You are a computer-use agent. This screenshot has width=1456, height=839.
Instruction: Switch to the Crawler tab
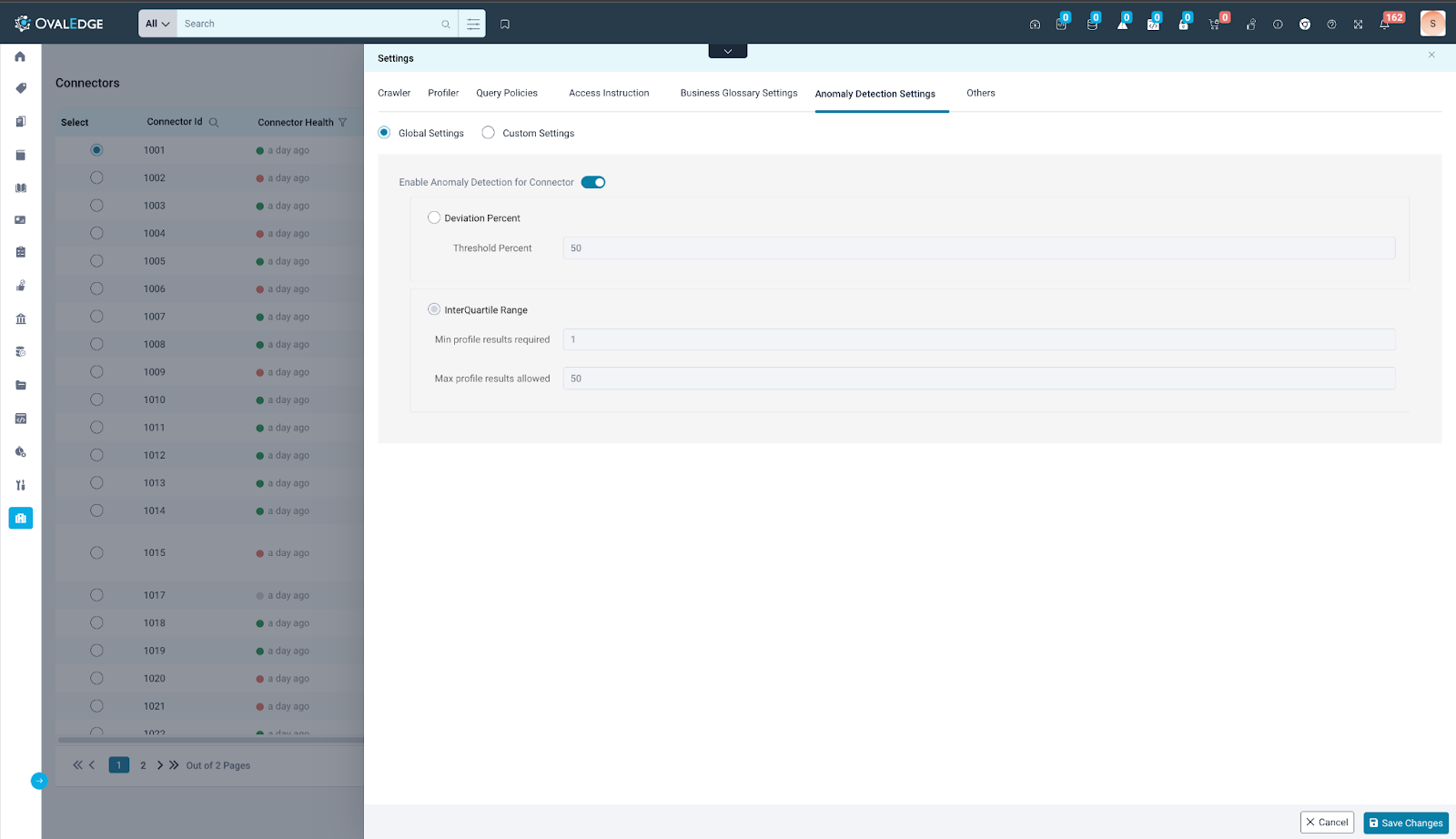coord(394,93)
